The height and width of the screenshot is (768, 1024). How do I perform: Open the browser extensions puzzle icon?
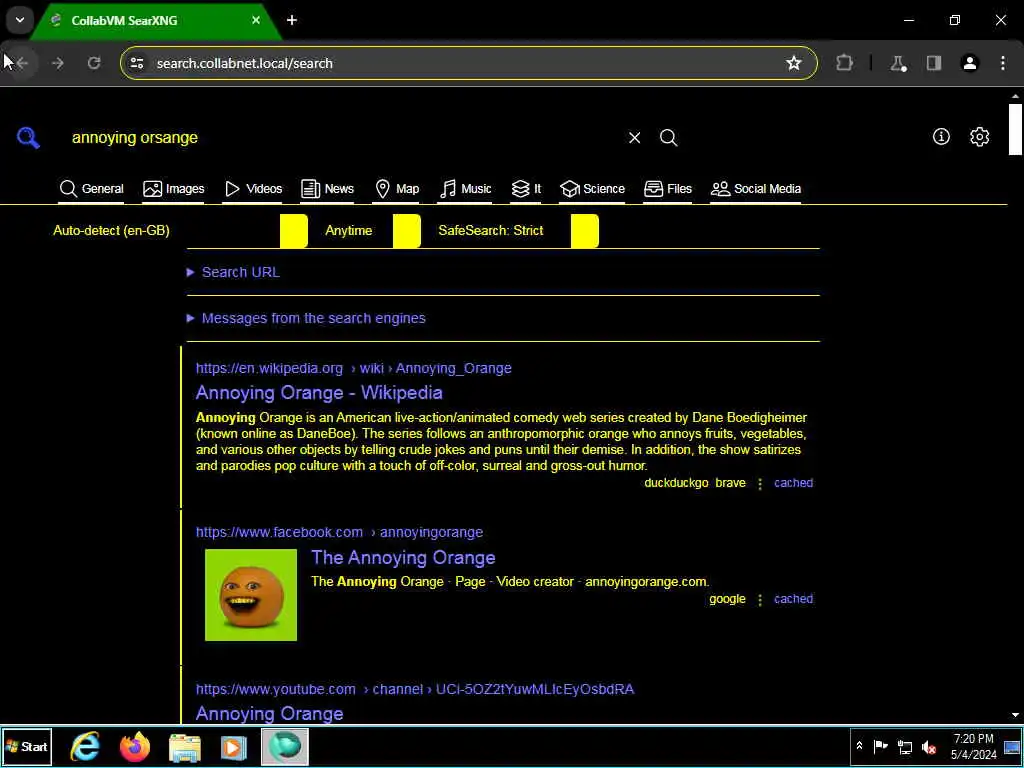coord(844,63)
